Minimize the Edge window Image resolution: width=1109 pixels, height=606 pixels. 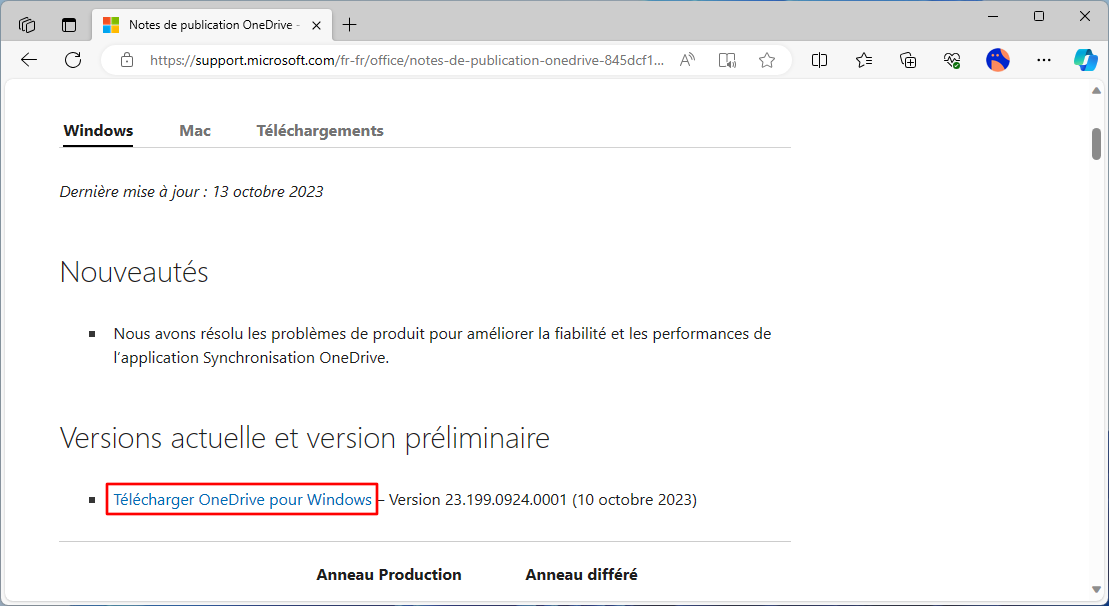993,16
